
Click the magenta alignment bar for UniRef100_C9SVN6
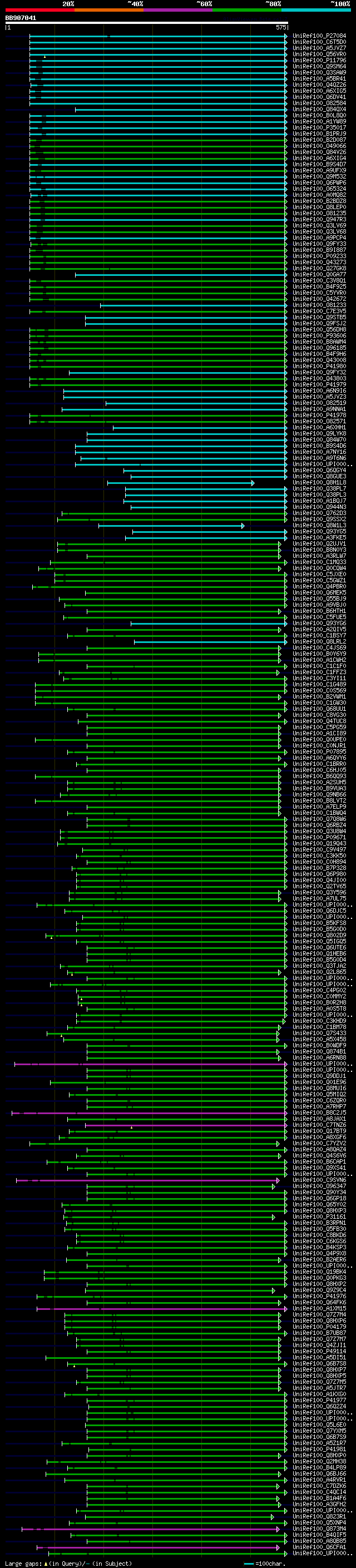coord(148,1181)
